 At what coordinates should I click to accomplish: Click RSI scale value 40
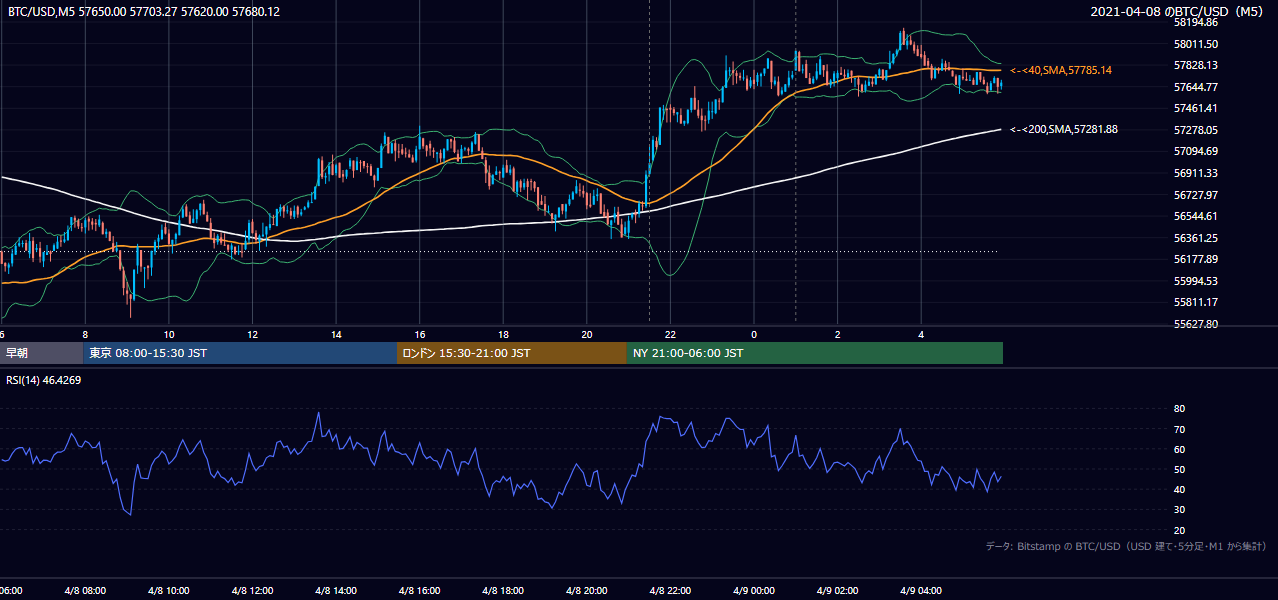click(x=1179, y=489)
